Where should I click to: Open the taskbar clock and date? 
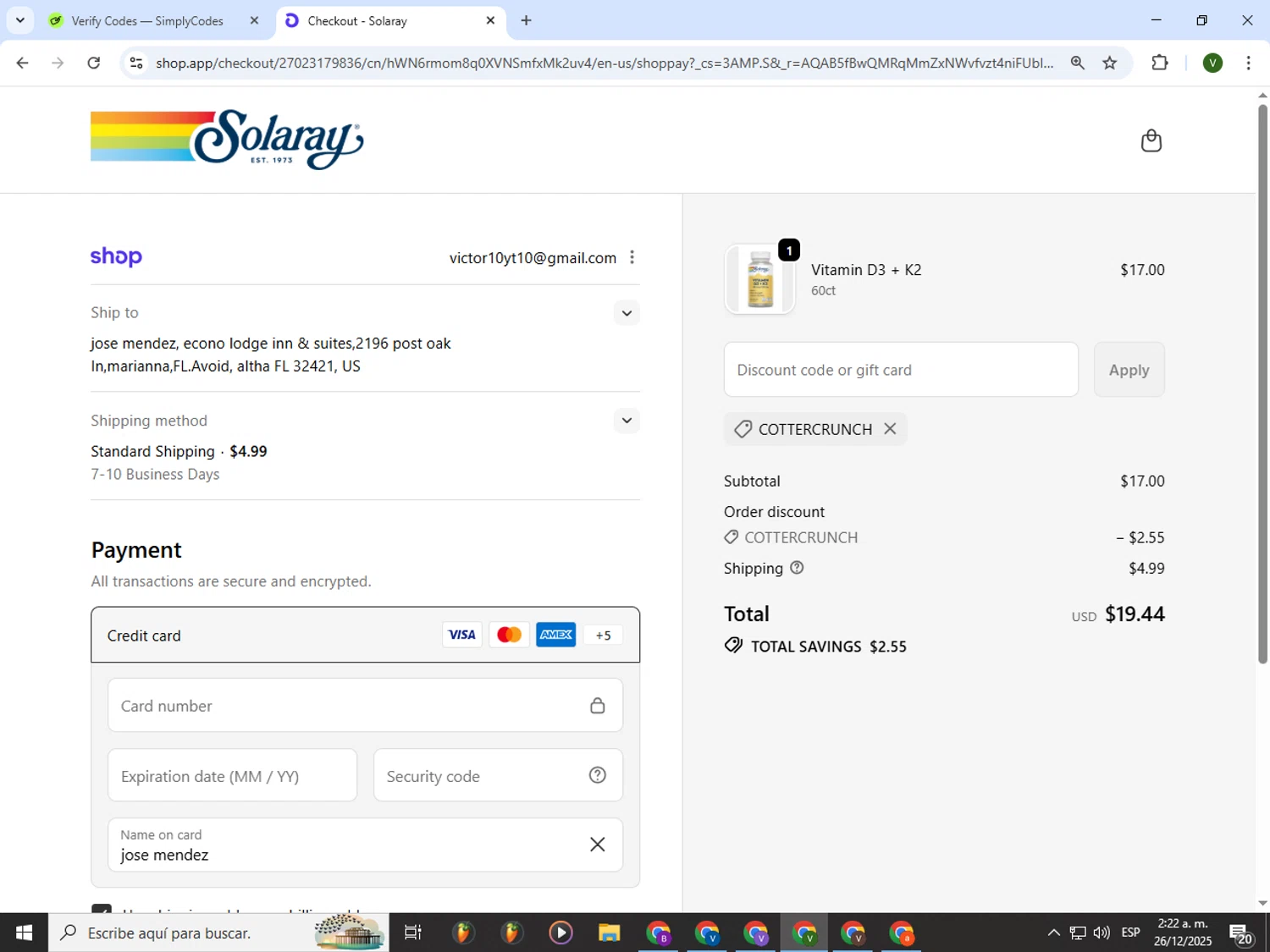1183,933
